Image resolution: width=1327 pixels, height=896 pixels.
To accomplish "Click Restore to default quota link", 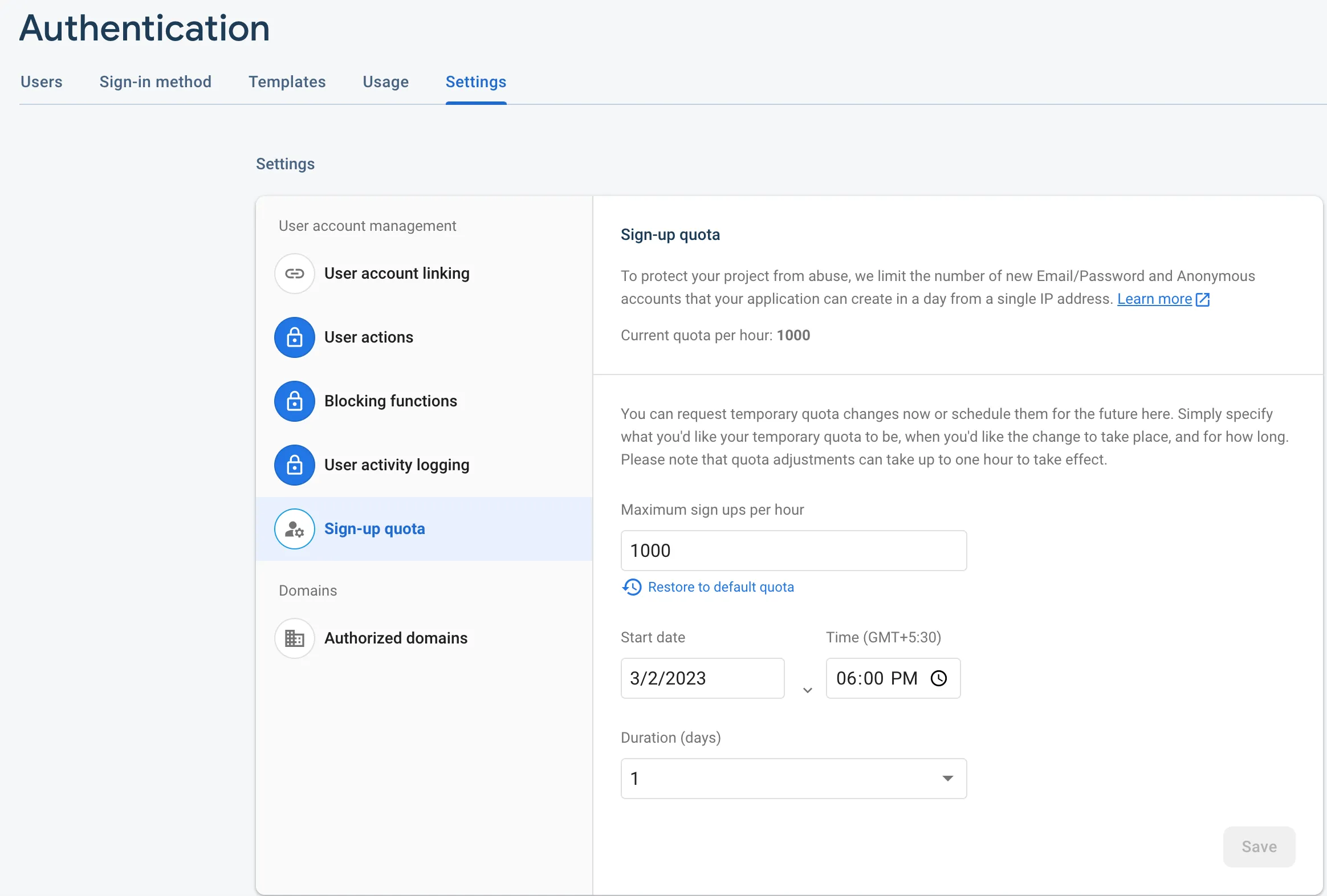I will [721, 587].
